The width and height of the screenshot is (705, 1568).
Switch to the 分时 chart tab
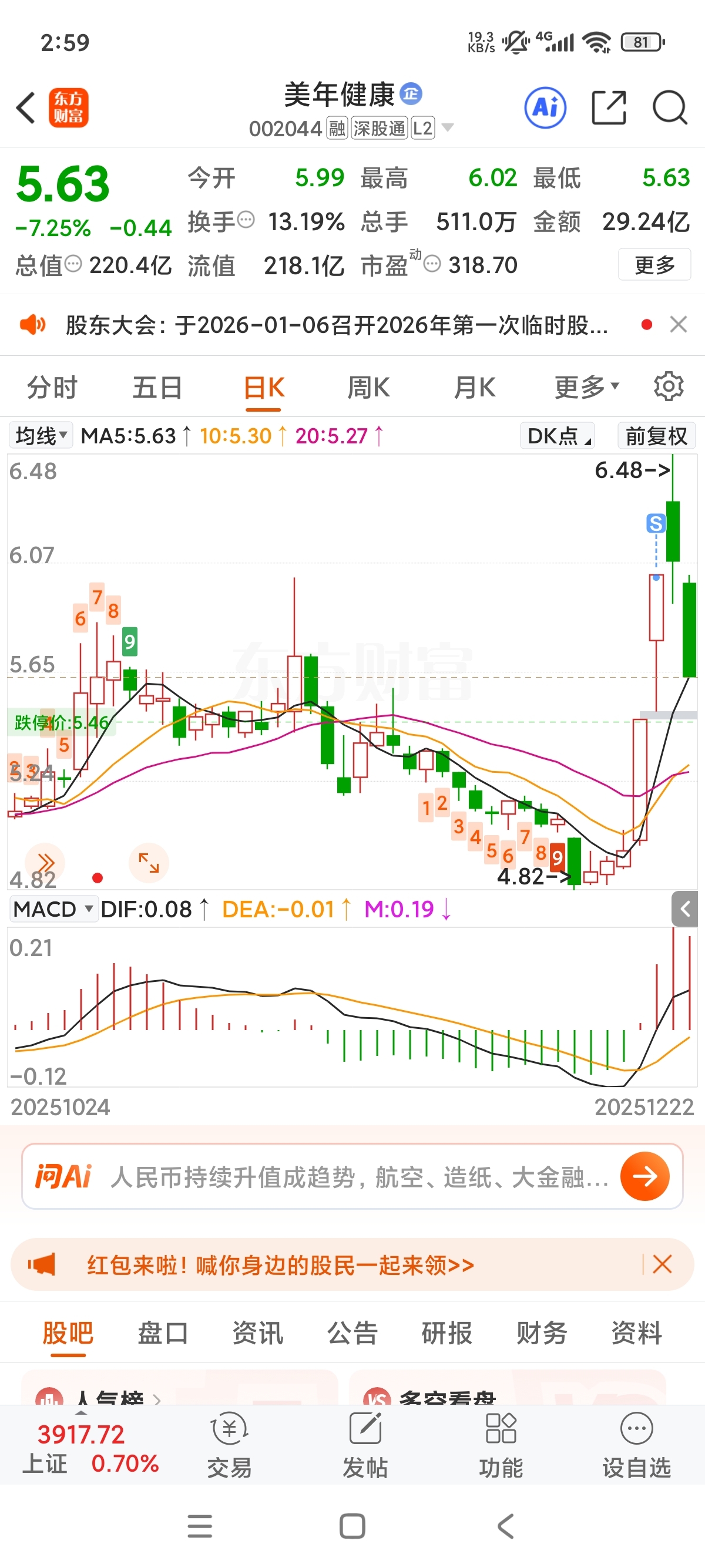(x=52, y=388)
